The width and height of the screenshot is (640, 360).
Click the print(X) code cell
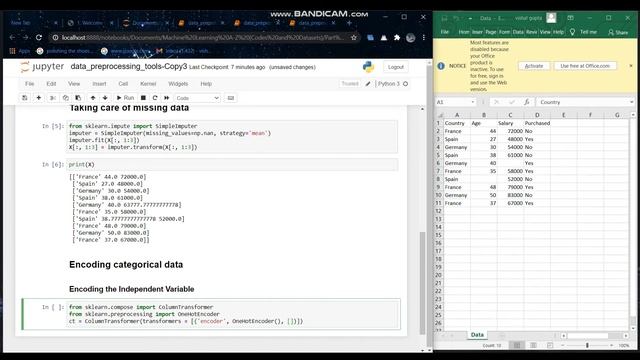[x=232, y=164]
